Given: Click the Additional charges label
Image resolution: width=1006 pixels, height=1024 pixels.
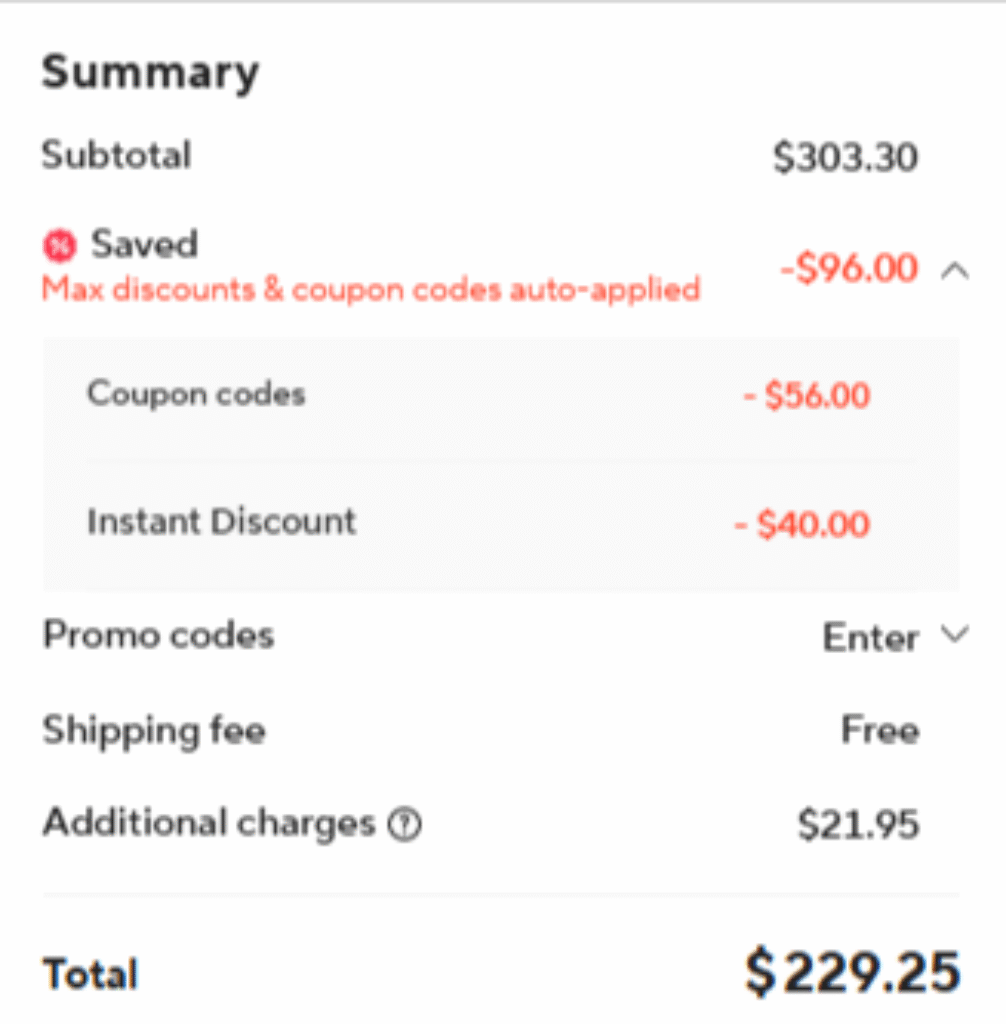Looking at the screenshot, I should pos(208,823).
